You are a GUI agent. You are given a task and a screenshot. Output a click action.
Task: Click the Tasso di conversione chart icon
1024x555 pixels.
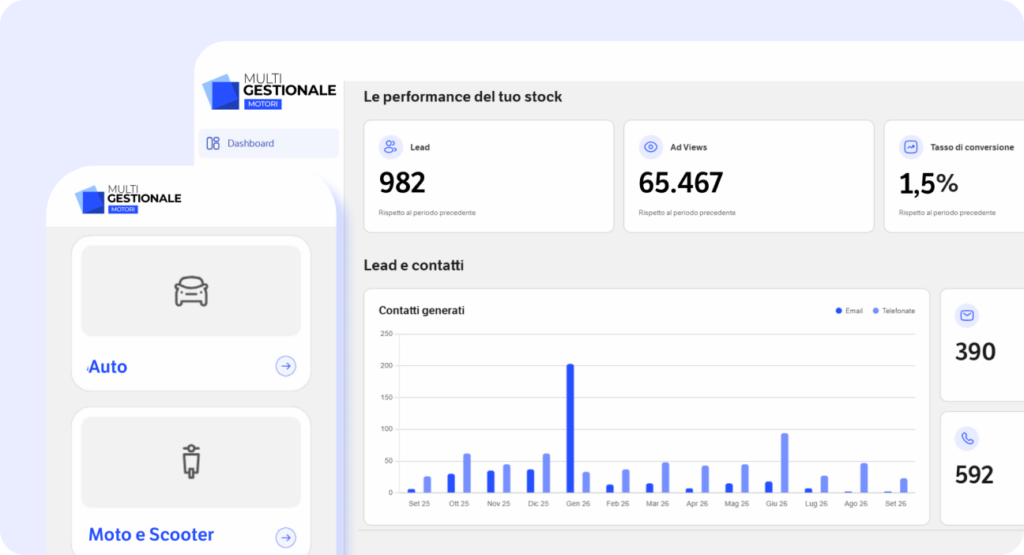[910, 147]
